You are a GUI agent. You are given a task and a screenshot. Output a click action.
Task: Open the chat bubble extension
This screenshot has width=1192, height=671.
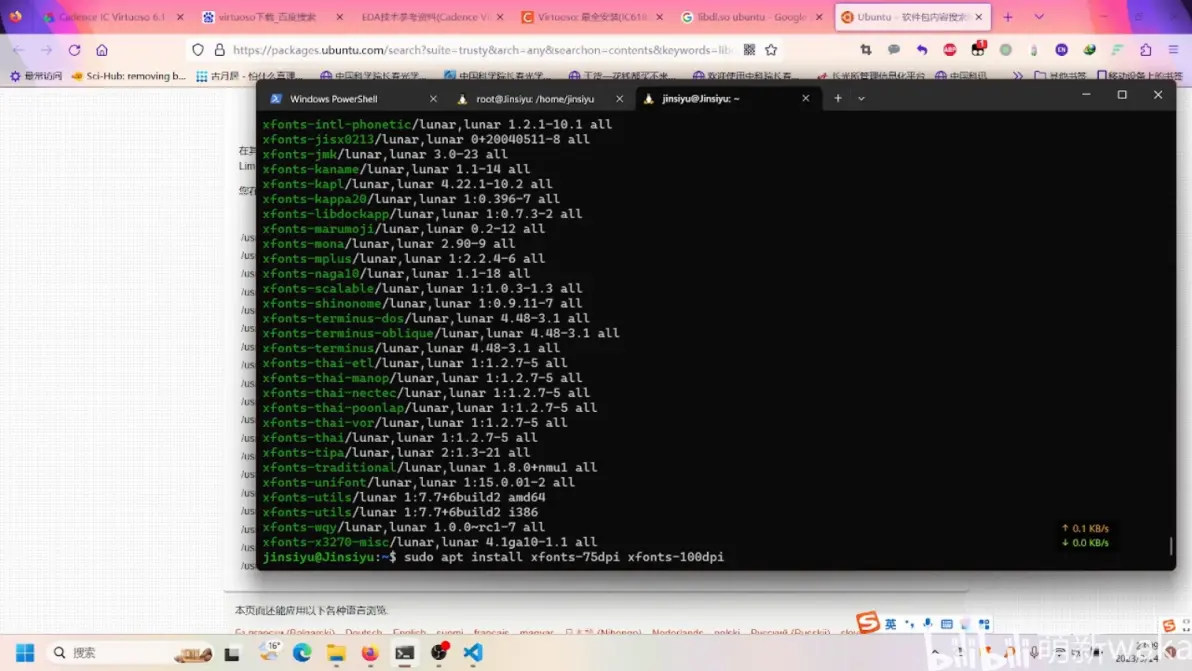click(x=894, y=49)
